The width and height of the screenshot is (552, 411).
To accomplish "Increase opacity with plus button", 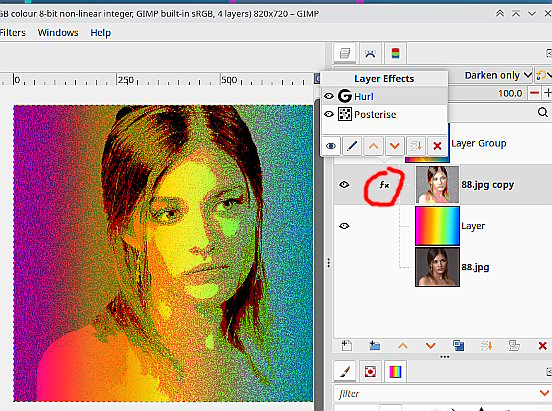I will tap(547, 93).
